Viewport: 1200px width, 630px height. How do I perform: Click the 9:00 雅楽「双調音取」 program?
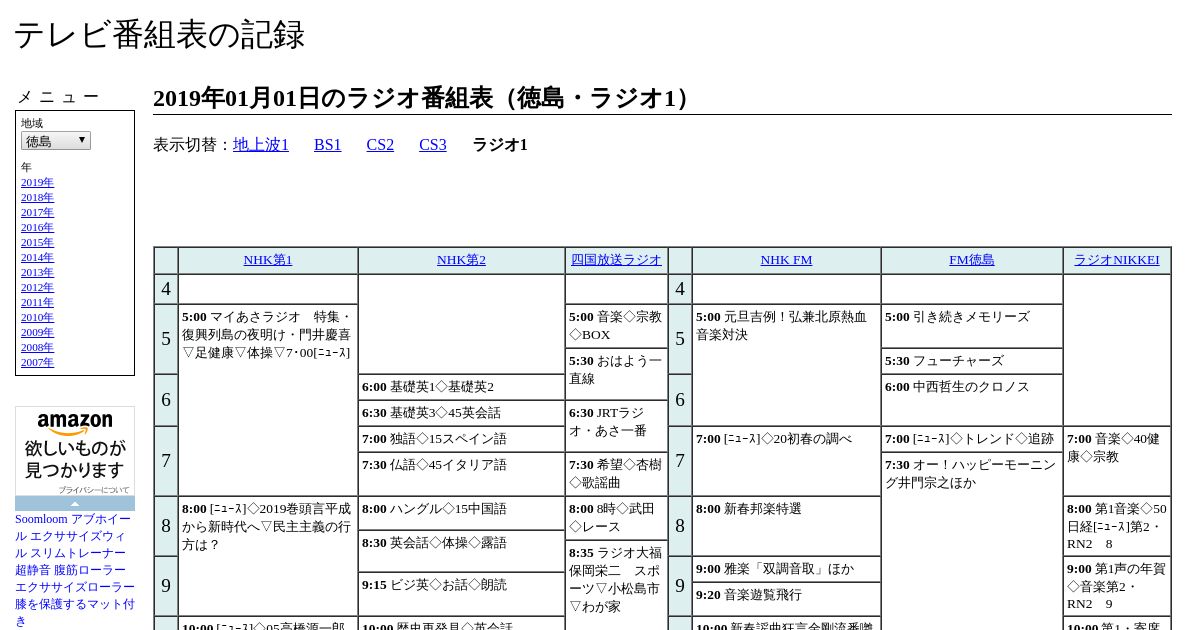[x=786, y=569]
